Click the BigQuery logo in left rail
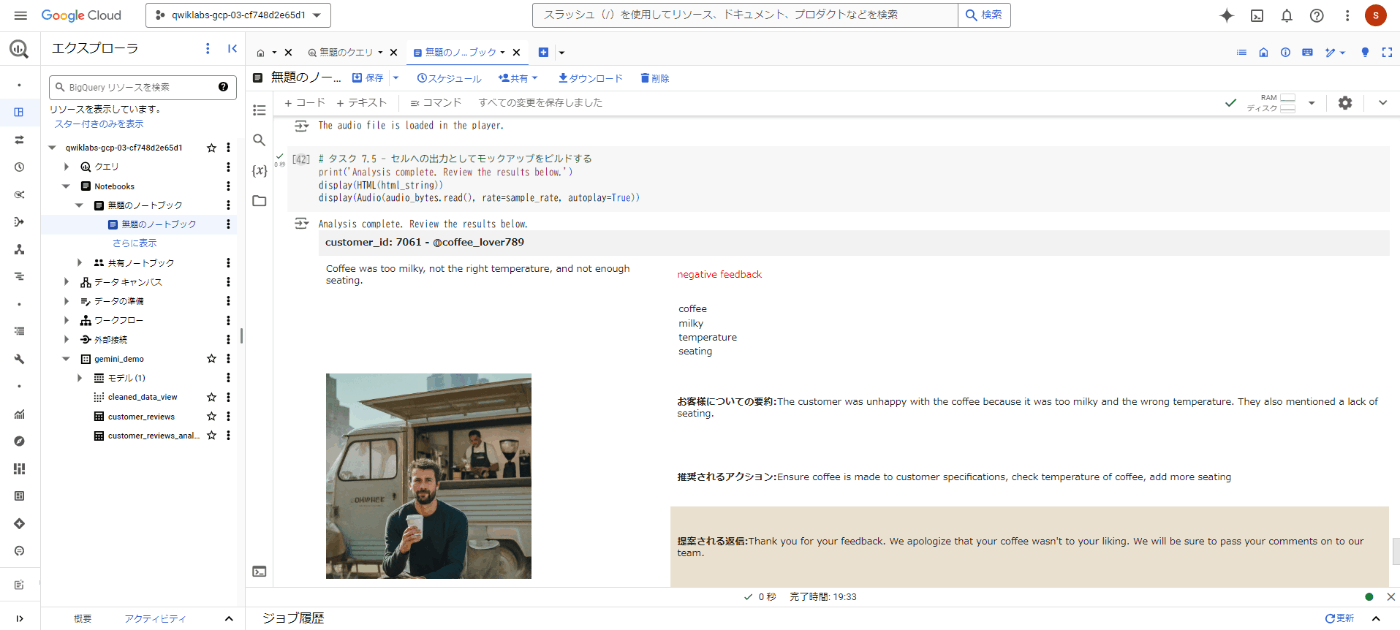The width and height of the screenshot is (1400, 630). pyautogui.click(x=19, y=49)
